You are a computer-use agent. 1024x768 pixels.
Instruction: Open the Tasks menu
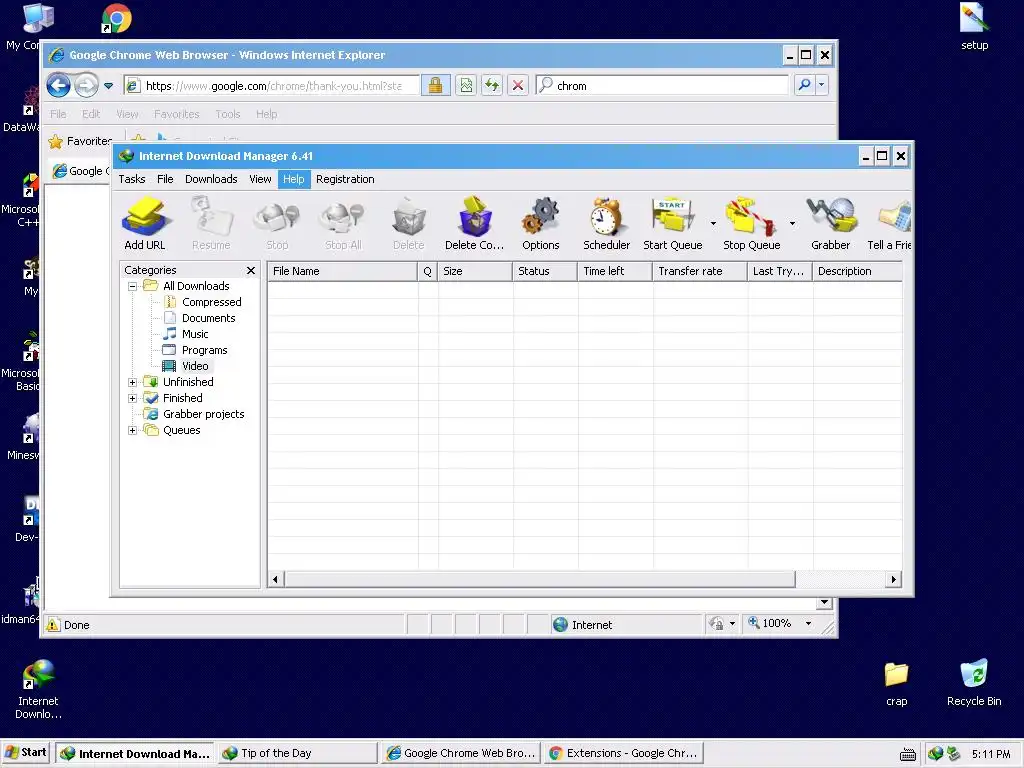[x=132, y=179]
